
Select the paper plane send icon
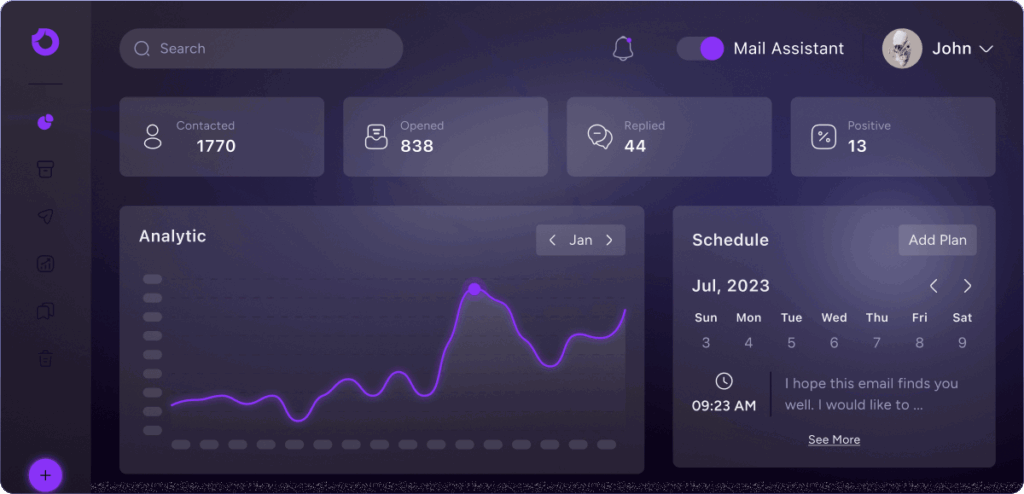45,217
